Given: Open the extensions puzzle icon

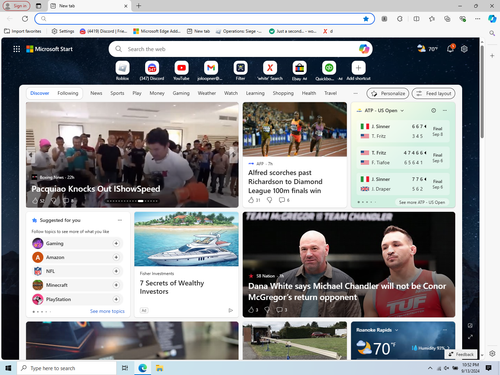Looking at the screenshot, I should [400, 19].
